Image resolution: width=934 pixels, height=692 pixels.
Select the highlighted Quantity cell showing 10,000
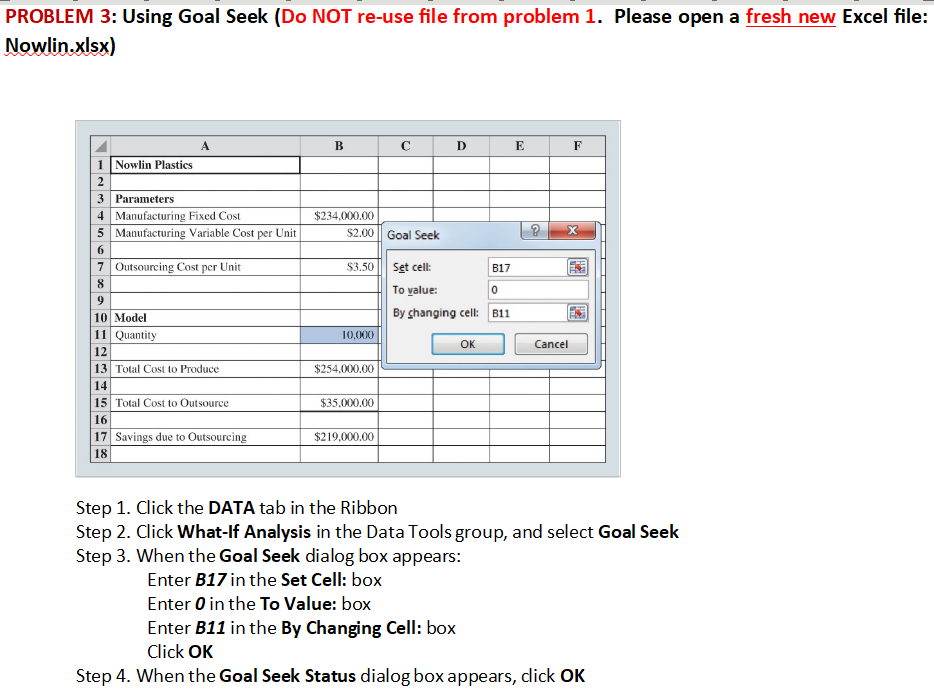339,335
